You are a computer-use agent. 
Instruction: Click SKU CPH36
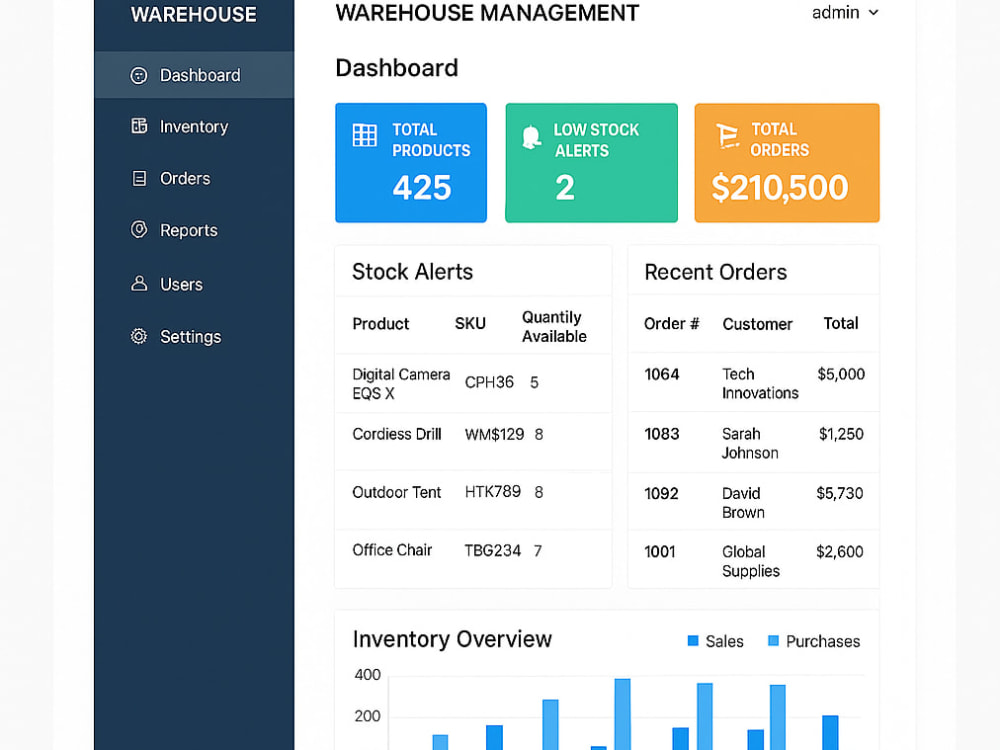click(x=489, y=382)
